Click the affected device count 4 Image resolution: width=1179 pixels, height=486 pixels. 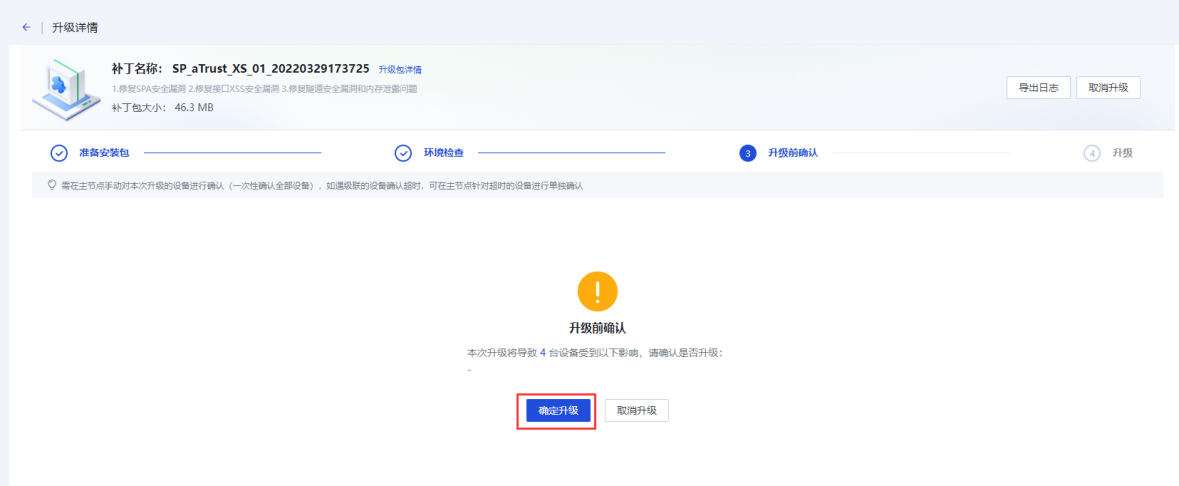coord(543,353)
